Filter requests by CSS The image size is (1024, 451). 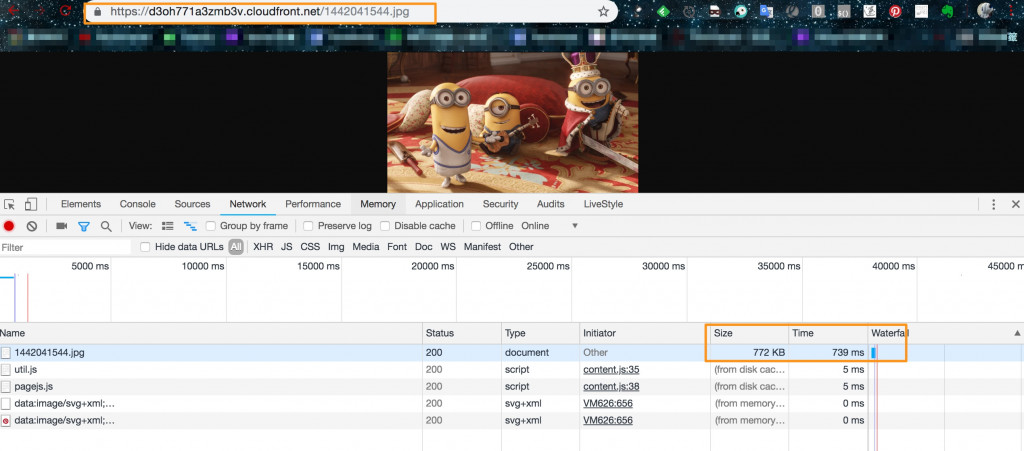[x=310, y=247]
